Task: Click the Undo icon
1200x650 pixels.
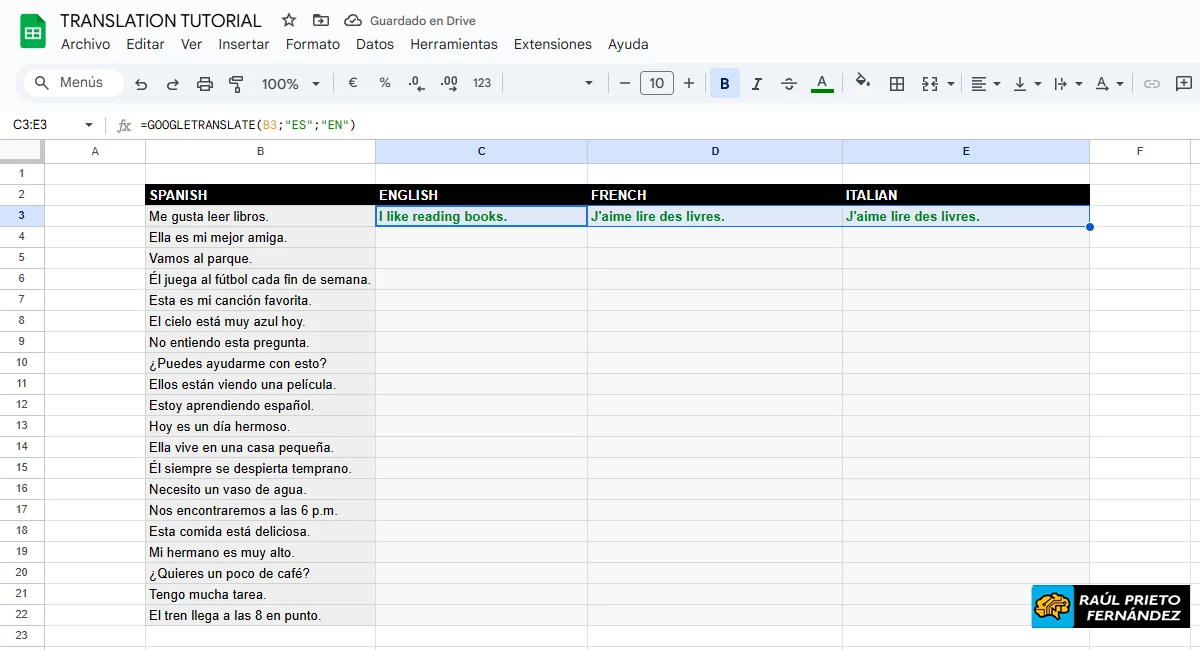Action: tap(140, 83)
